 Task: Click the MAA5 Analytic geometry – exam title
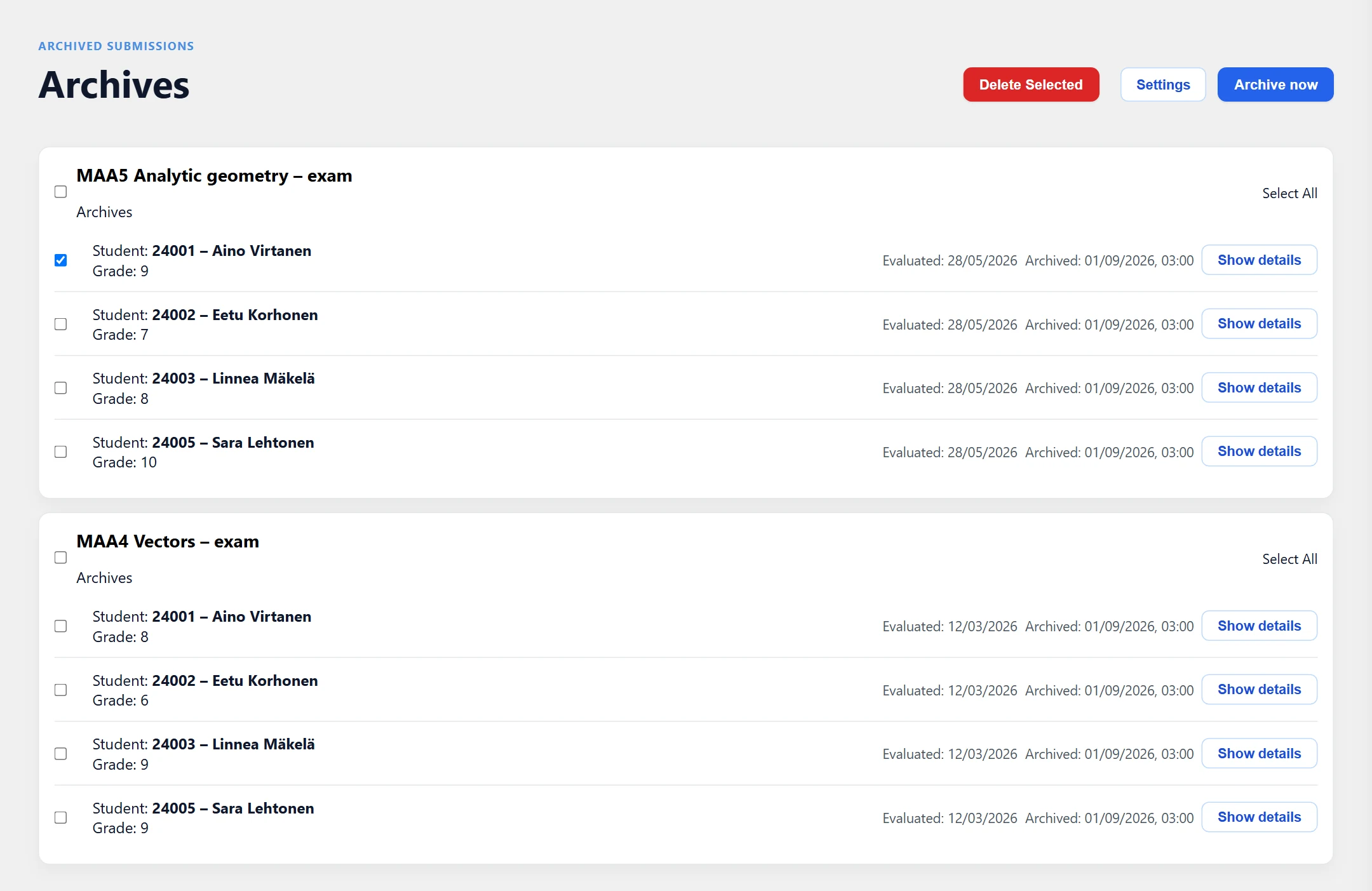pyautogui.click(x=214, y=176)
